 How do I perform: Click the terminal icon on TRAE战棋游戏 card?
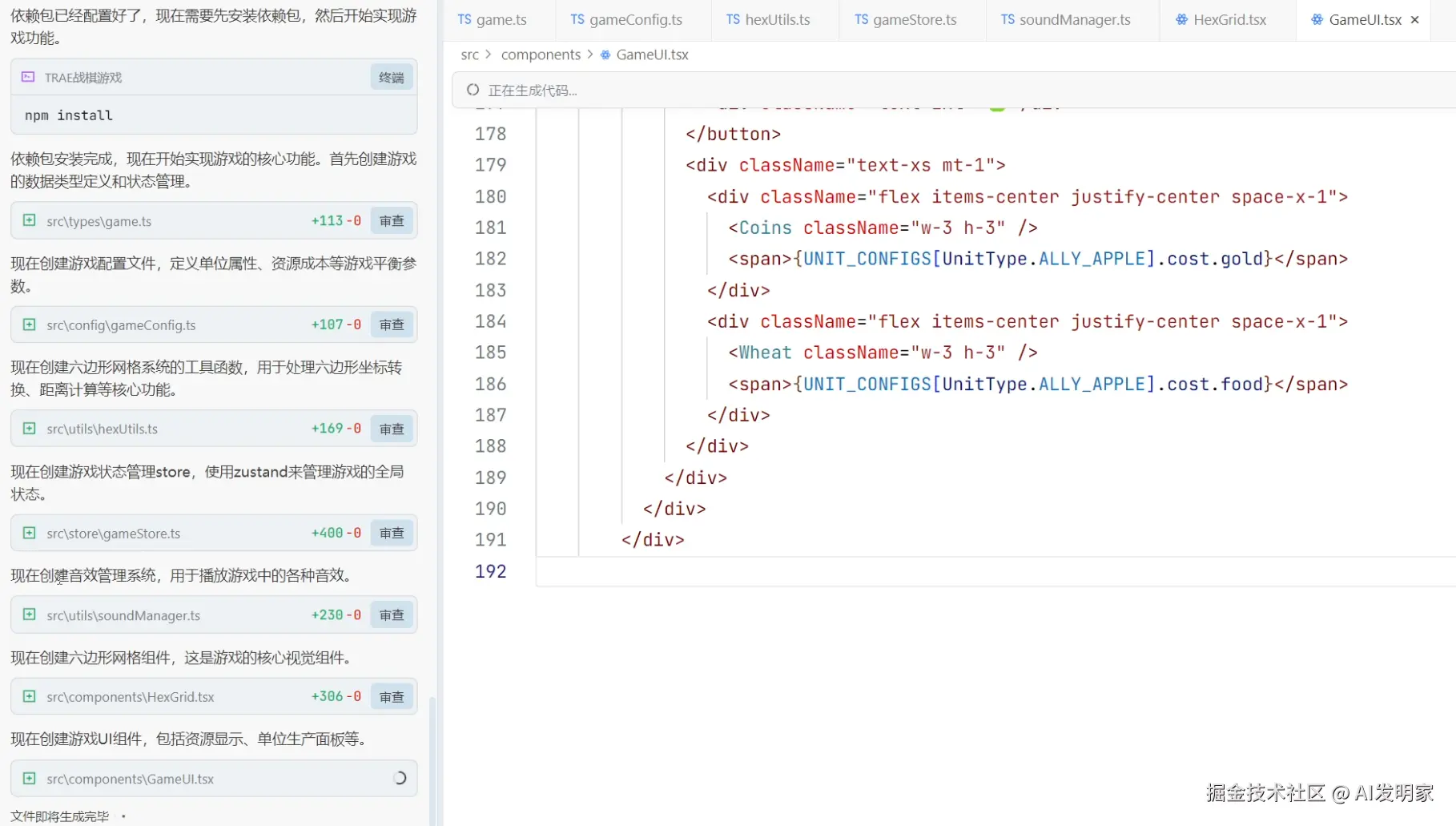pos(28,77)
